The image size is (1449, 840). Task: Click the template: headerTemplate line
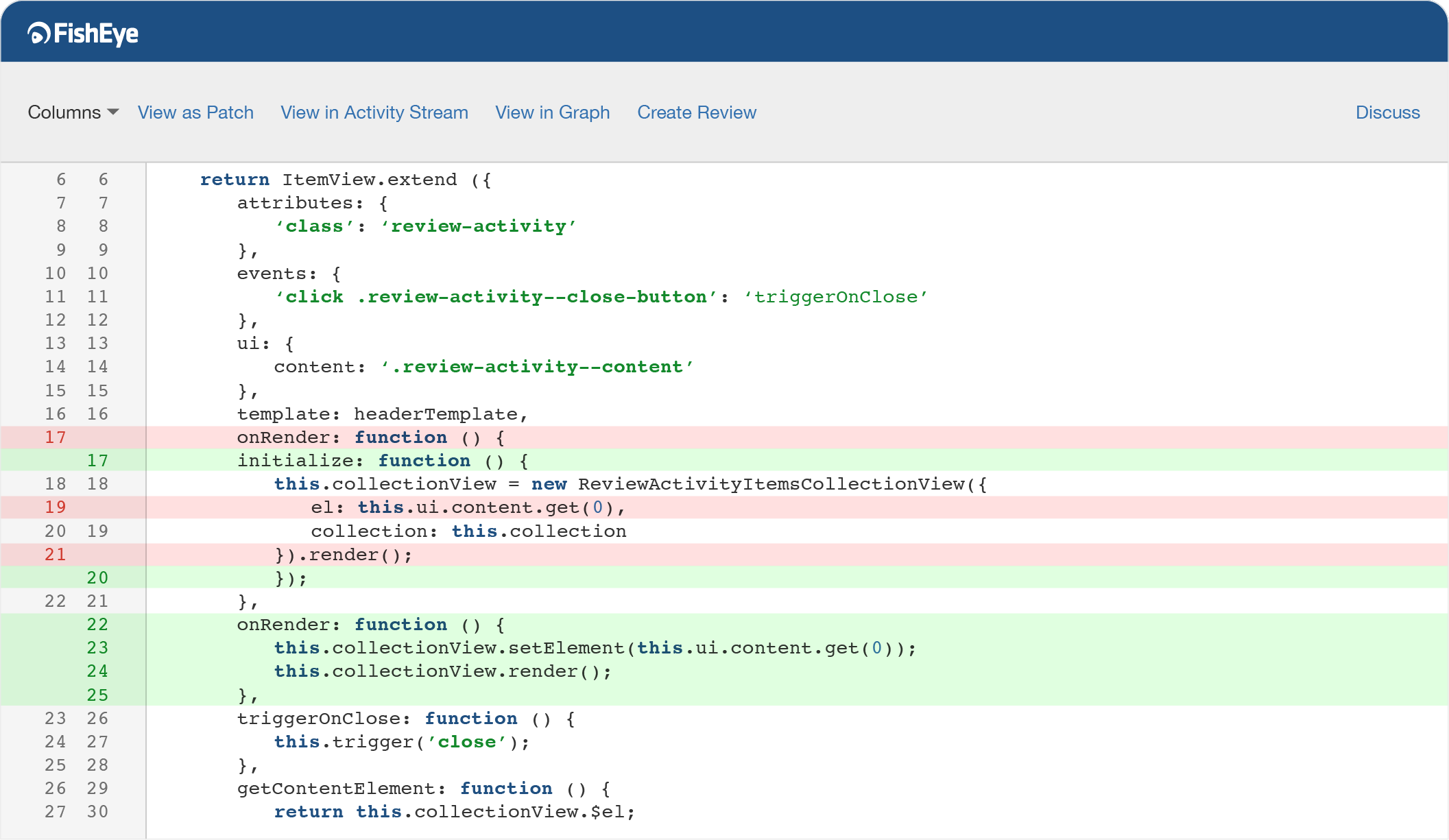382,414
